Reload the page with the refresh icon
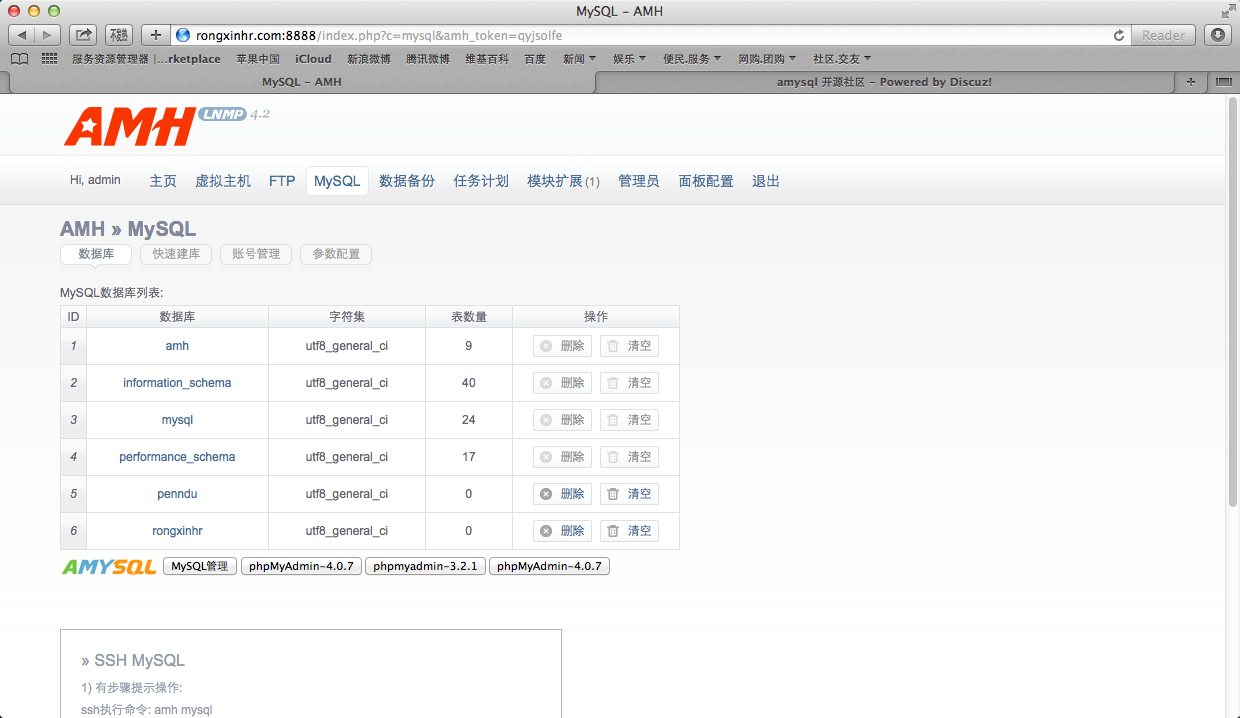Image resolution: width=1240 pixels, height=718 pixels. coord(1119,35)
